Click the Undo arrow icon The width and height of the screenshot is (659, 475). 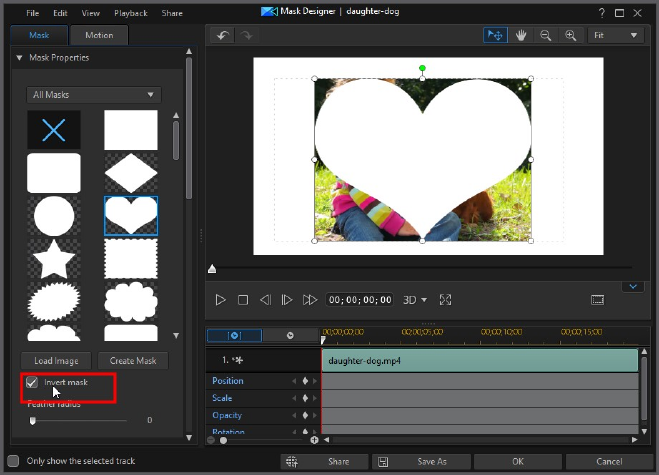pos(223,36)
